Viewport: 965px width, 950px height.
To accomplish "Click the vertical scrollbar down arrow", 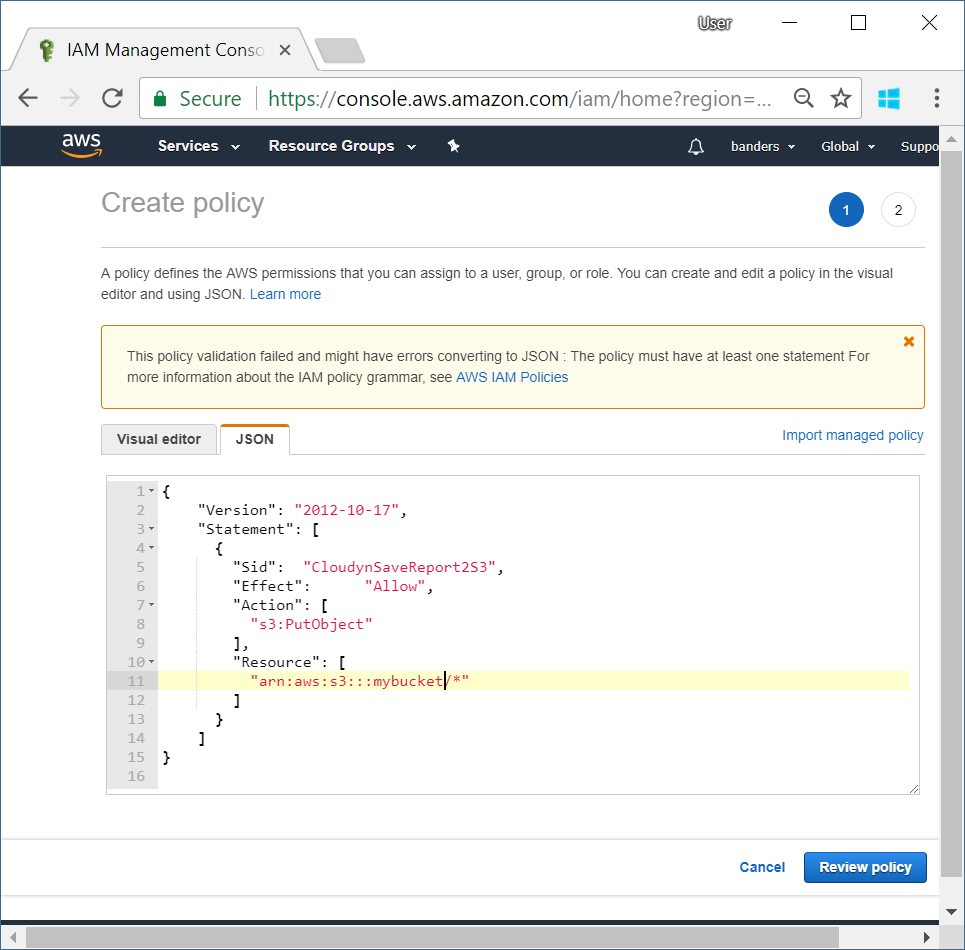I will (x=951, y=911).
